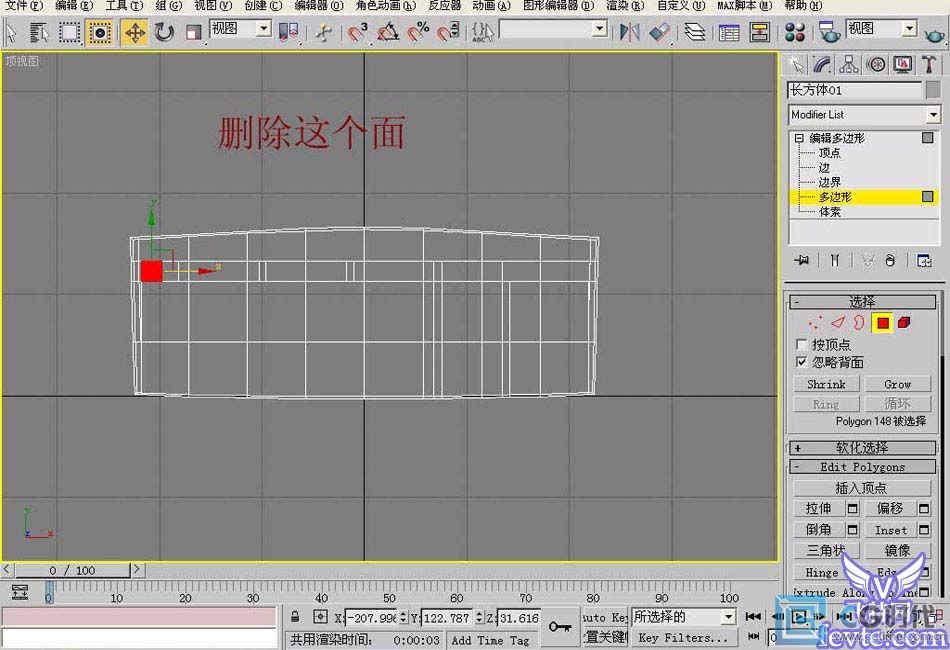Select 顶点 in the modifier stack

click(829, 153)
